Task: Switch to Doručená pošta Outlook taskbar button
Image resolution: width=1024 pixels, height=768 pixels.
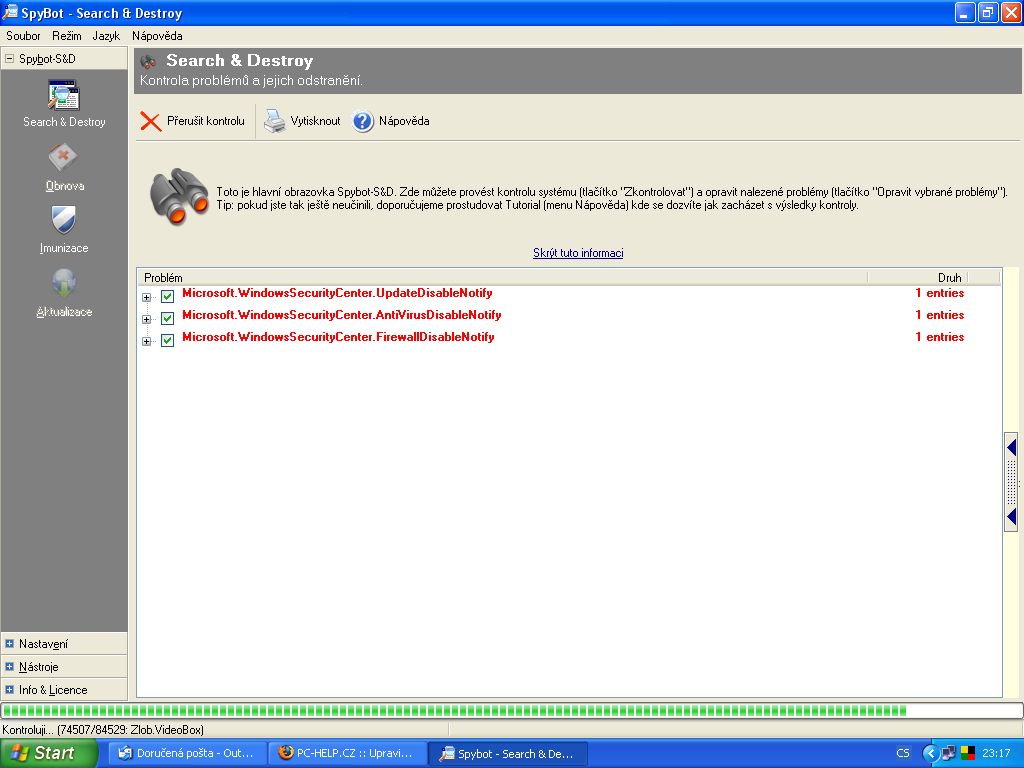Action: tap(187, 753)
